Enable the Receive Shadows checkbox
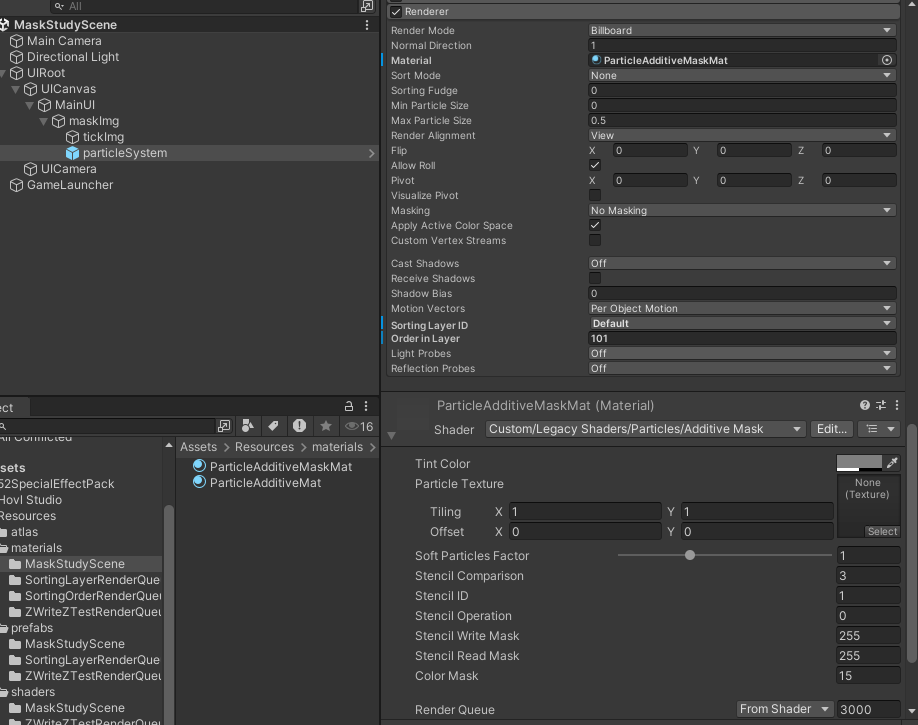The height and width of the screenshot is (725, 918). tap(595, 278)
